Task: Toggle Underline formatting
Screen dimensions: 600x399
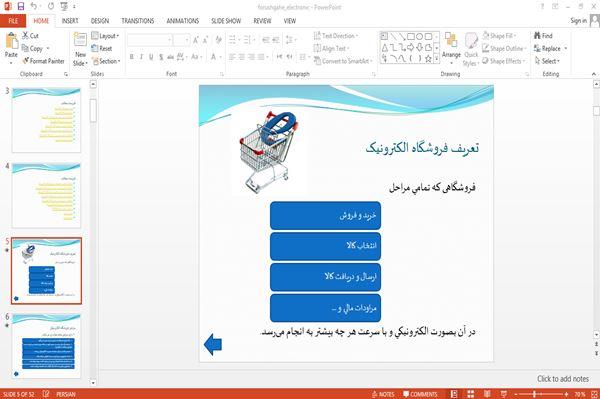Action: click(x=151, y=57)
